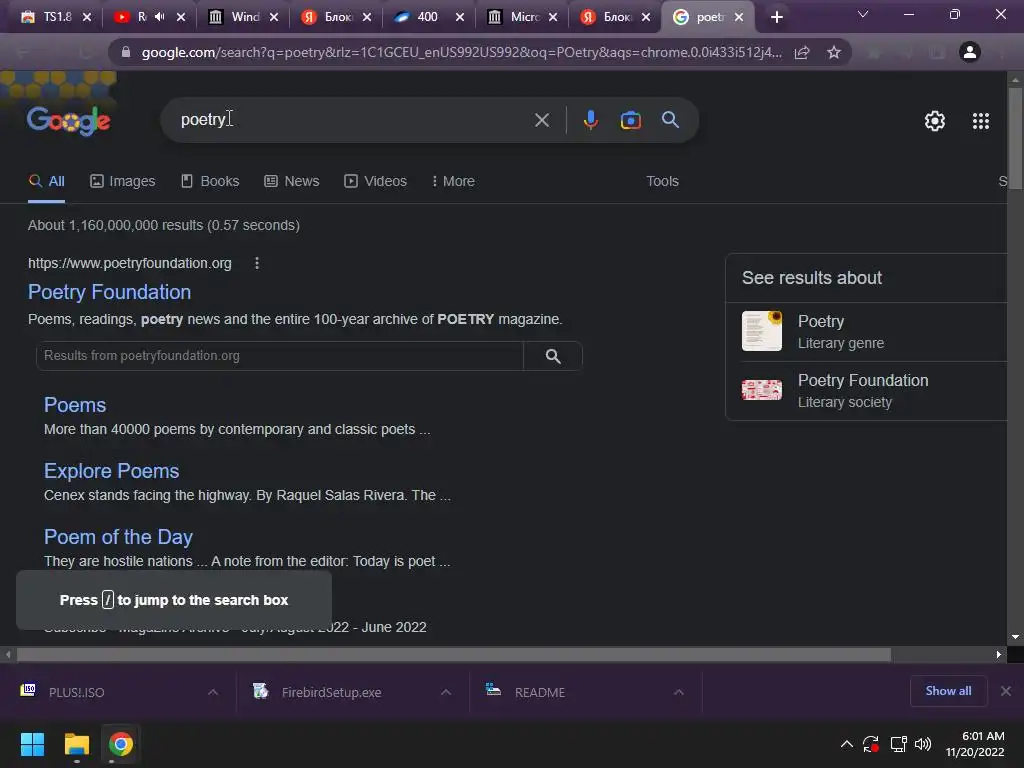
Task: Open the tab search chevron
Action: click(863, 14)
